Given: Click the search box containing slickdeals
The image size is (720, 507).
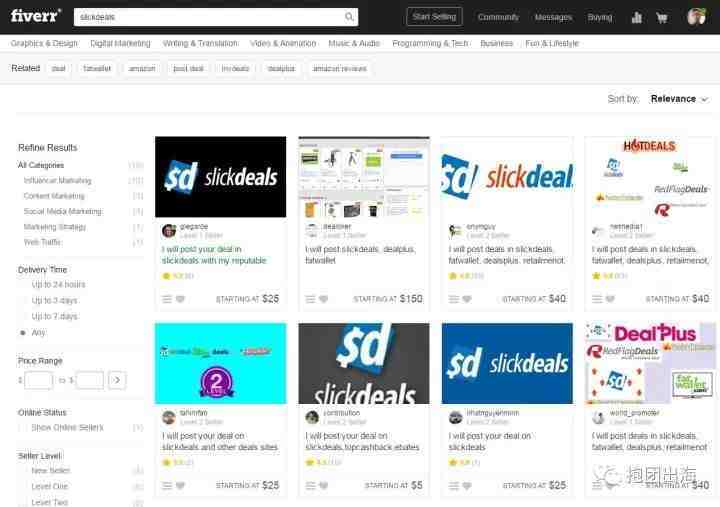Looking at the screenshot, I should pos(216,17).
